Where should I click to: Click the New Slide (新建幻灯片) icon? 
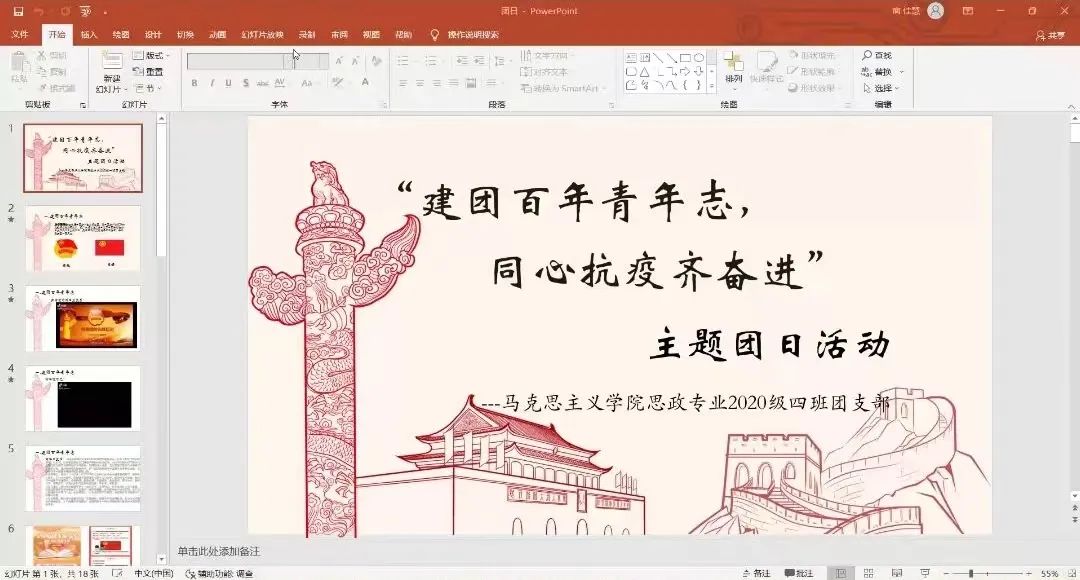(112, 62)
